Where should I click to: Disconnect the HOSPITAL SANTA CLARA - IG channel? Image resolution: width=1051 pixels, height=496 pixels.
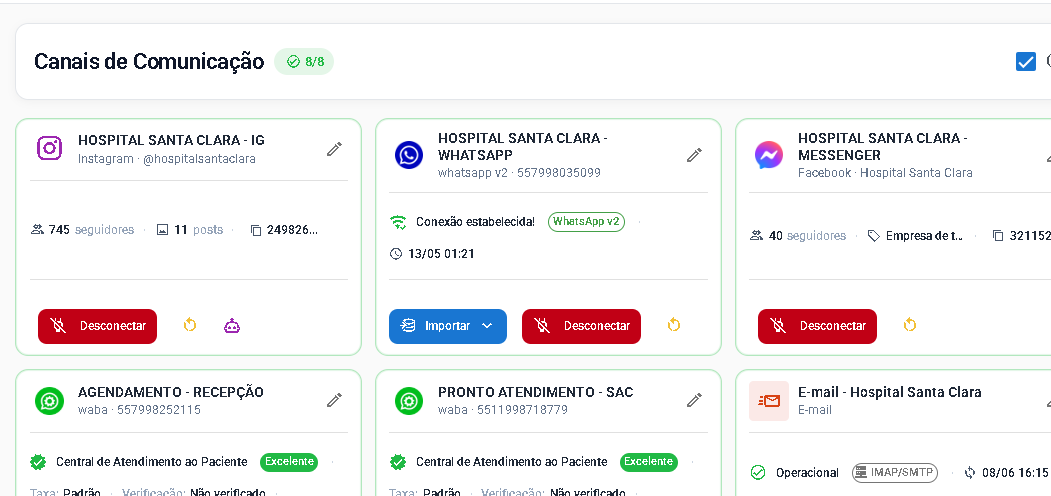(x=97, y=326)
